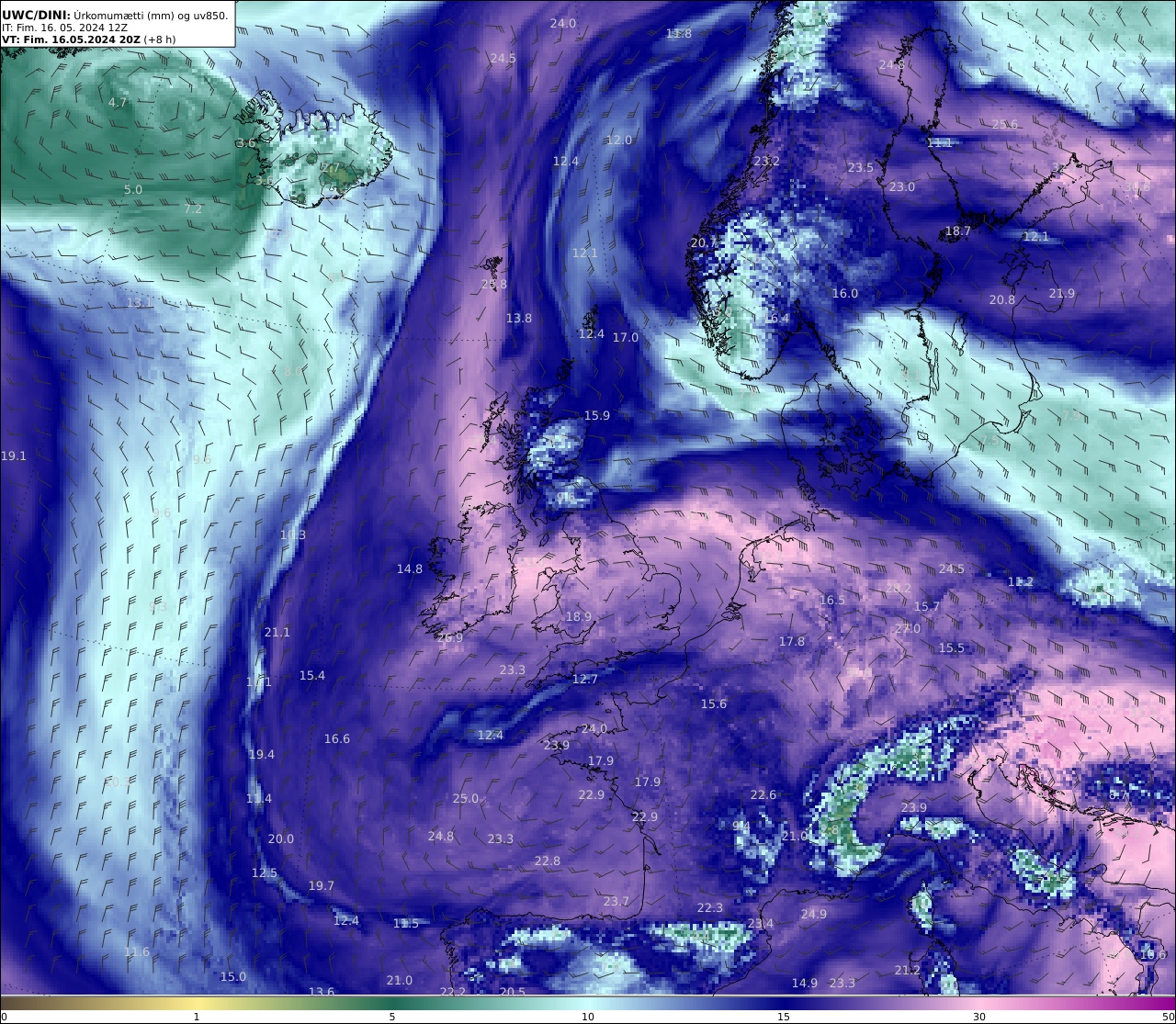
Task: Click the 12.0 value over the Norwegian Sea
Action: pyautogui.click(x=619, y=140)
